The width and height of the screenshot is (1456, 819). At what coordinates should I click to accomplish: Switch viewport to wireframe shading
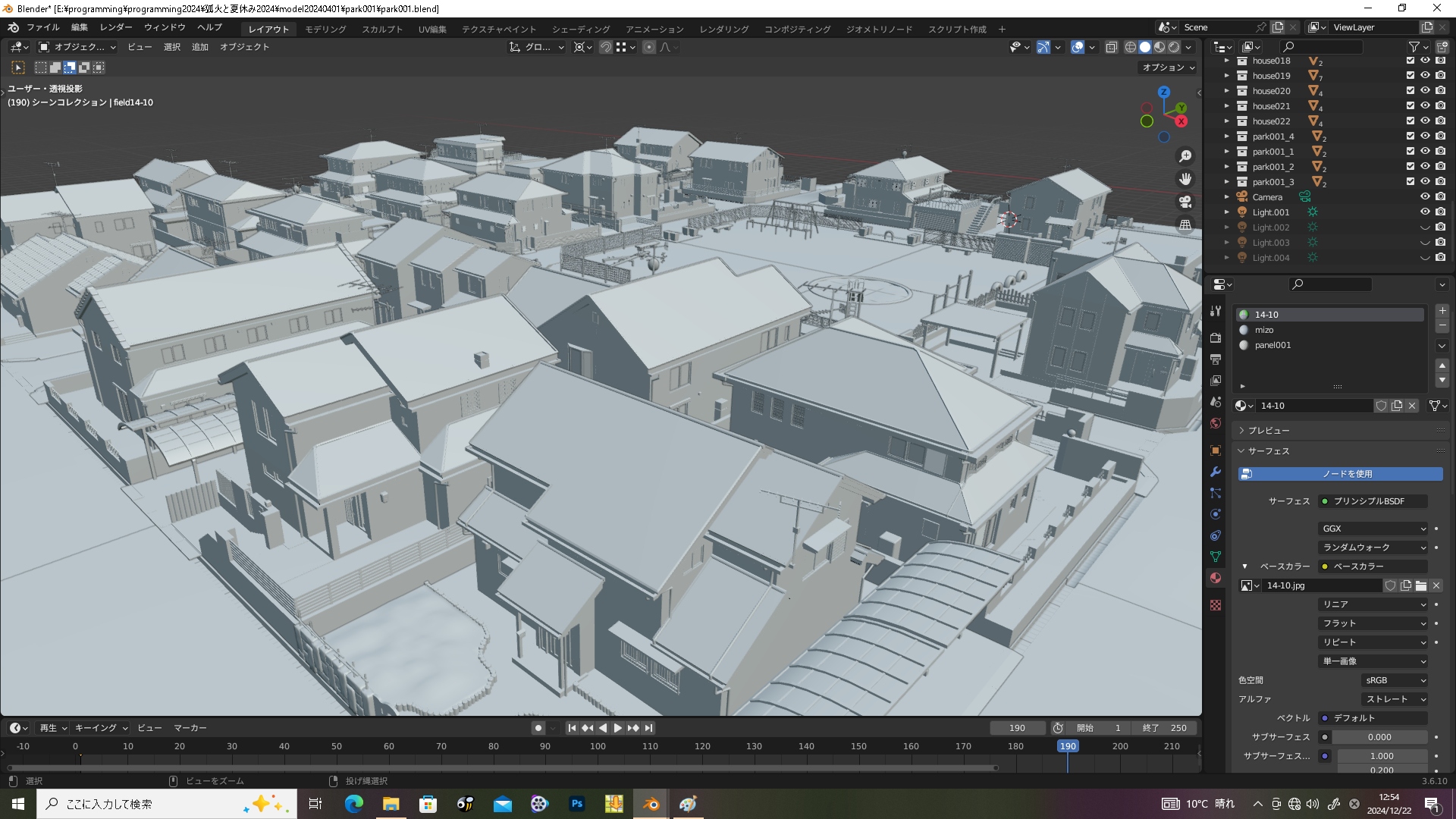pyautogui.click(x=1130, y=47)
